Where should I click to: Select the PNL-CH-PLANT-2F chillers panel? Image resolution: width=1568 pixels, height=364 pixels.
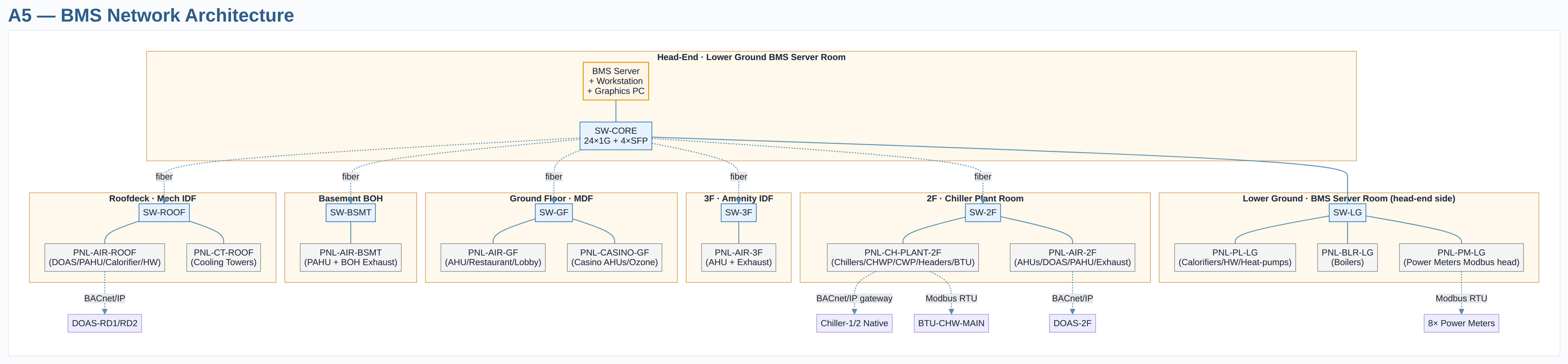pyautogui.click(x=903, y=257)
